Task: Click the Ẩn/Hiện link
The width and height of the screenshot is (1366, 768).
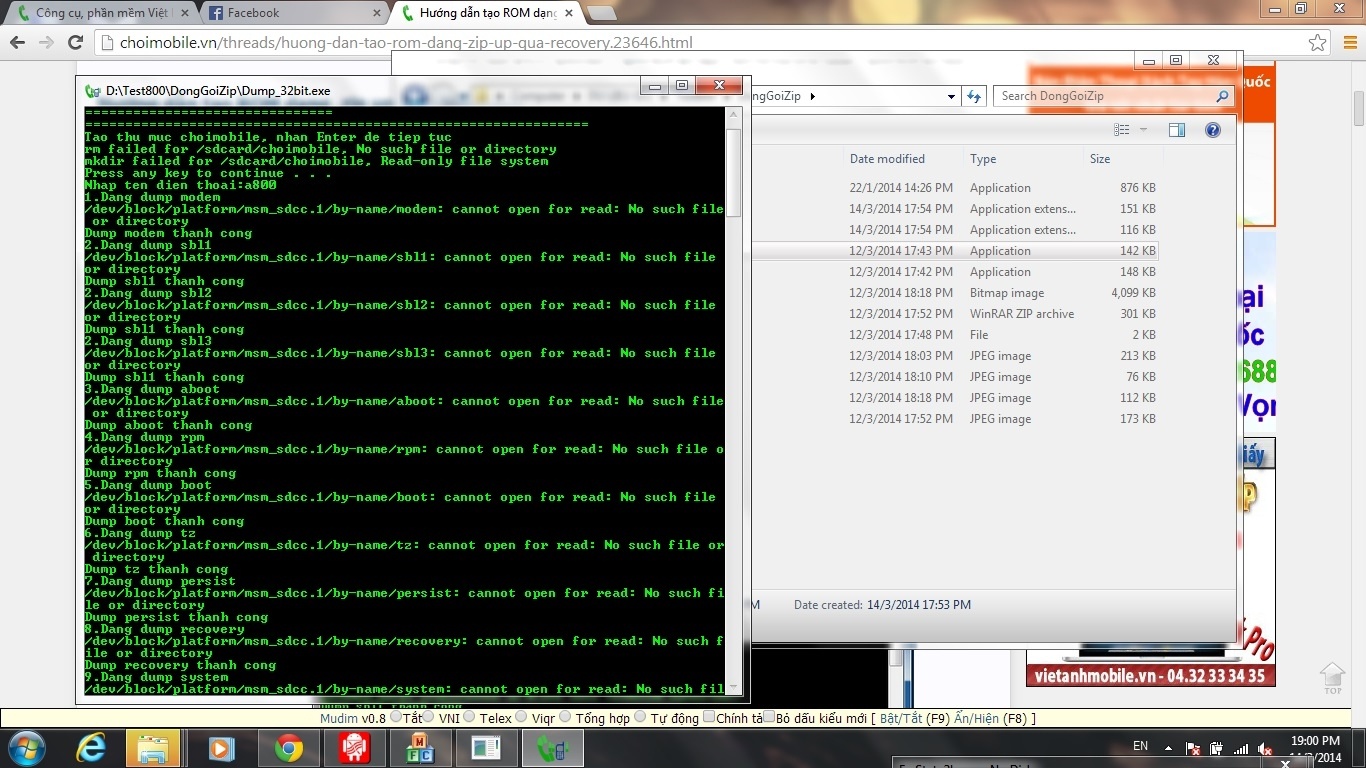Action: point(976,718)
